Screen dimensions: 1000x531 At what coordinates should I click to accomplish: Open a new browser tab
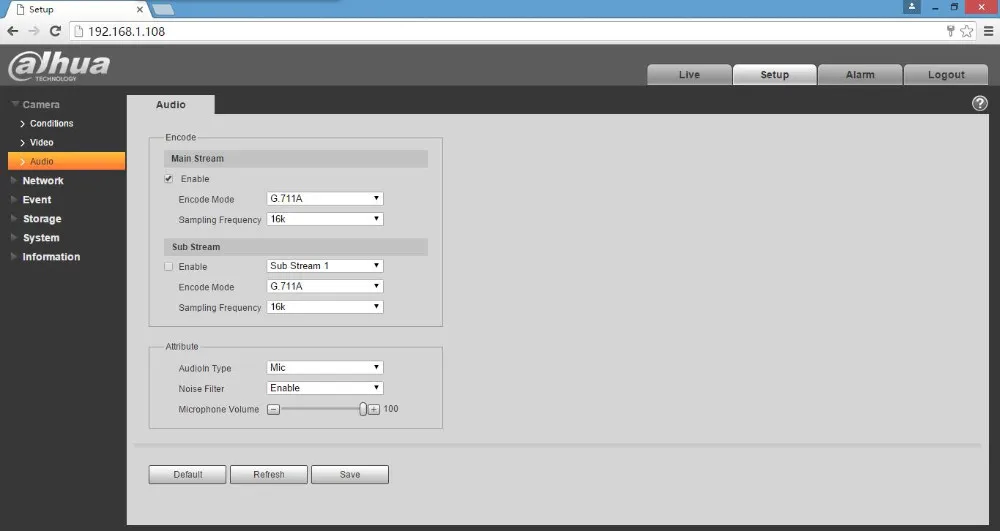click(x=163, y=10)
